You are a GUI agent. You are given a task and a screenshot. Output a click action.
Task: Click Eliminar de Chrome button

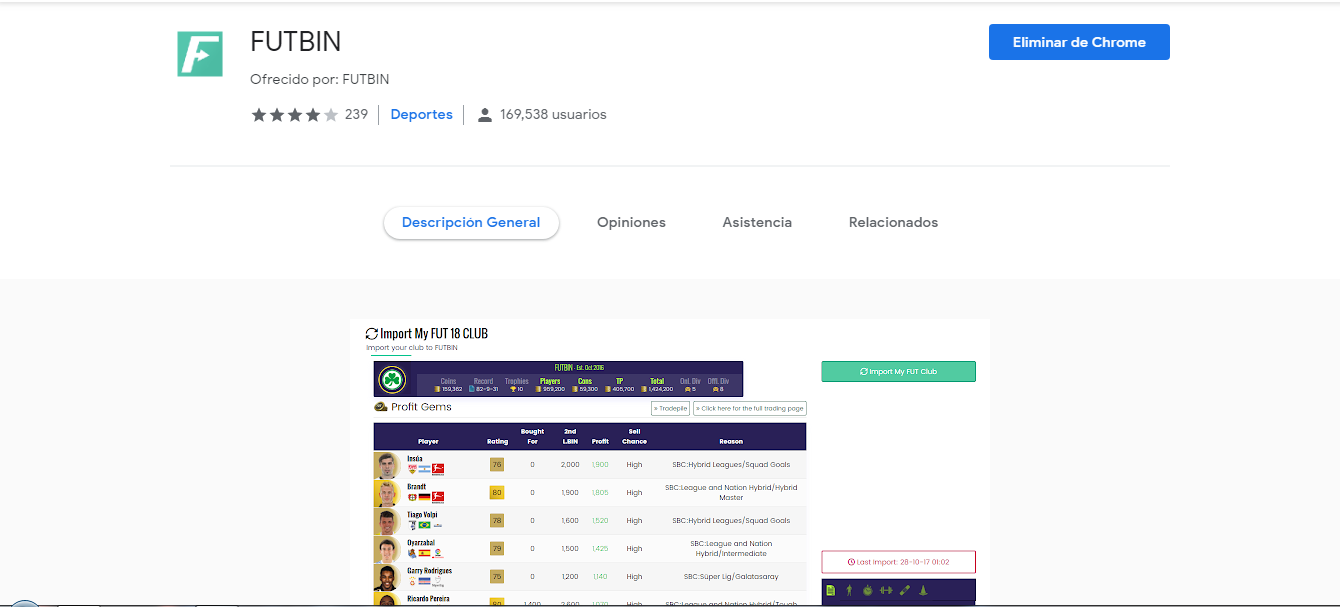(x=1079, y=42)
